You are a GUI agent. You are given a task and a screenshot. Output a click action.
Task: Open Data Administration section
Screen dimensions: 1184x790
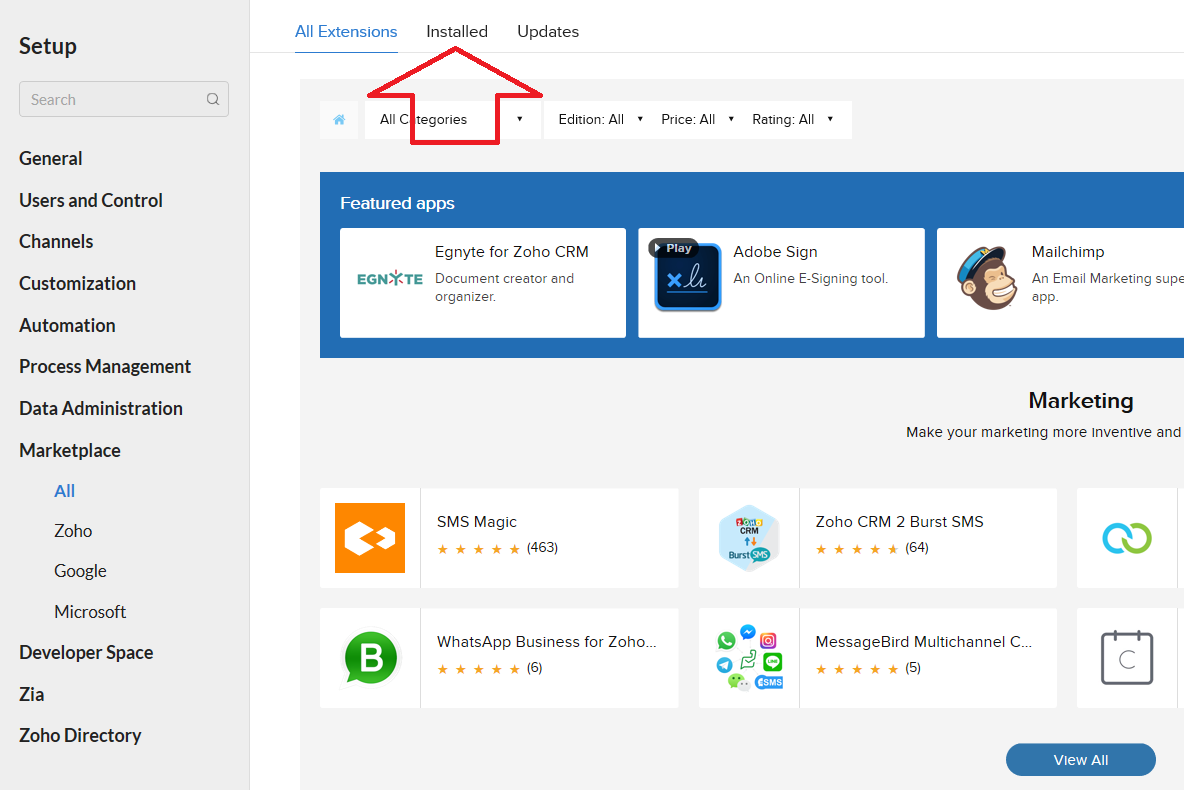pyautogui.click(x=100, y=409)
